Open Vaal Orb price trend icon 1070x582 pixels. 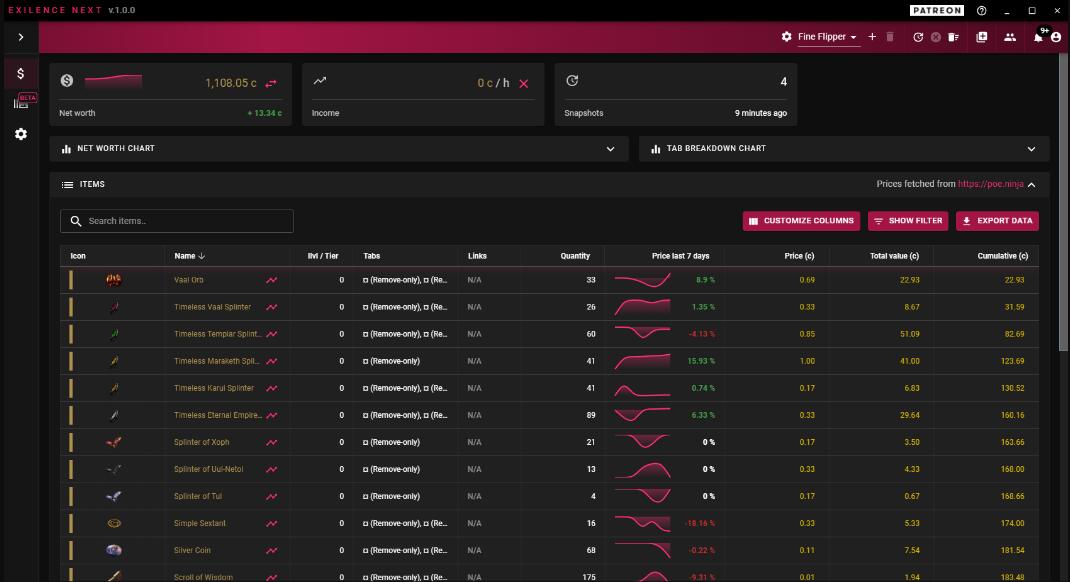tap(272, 280)
